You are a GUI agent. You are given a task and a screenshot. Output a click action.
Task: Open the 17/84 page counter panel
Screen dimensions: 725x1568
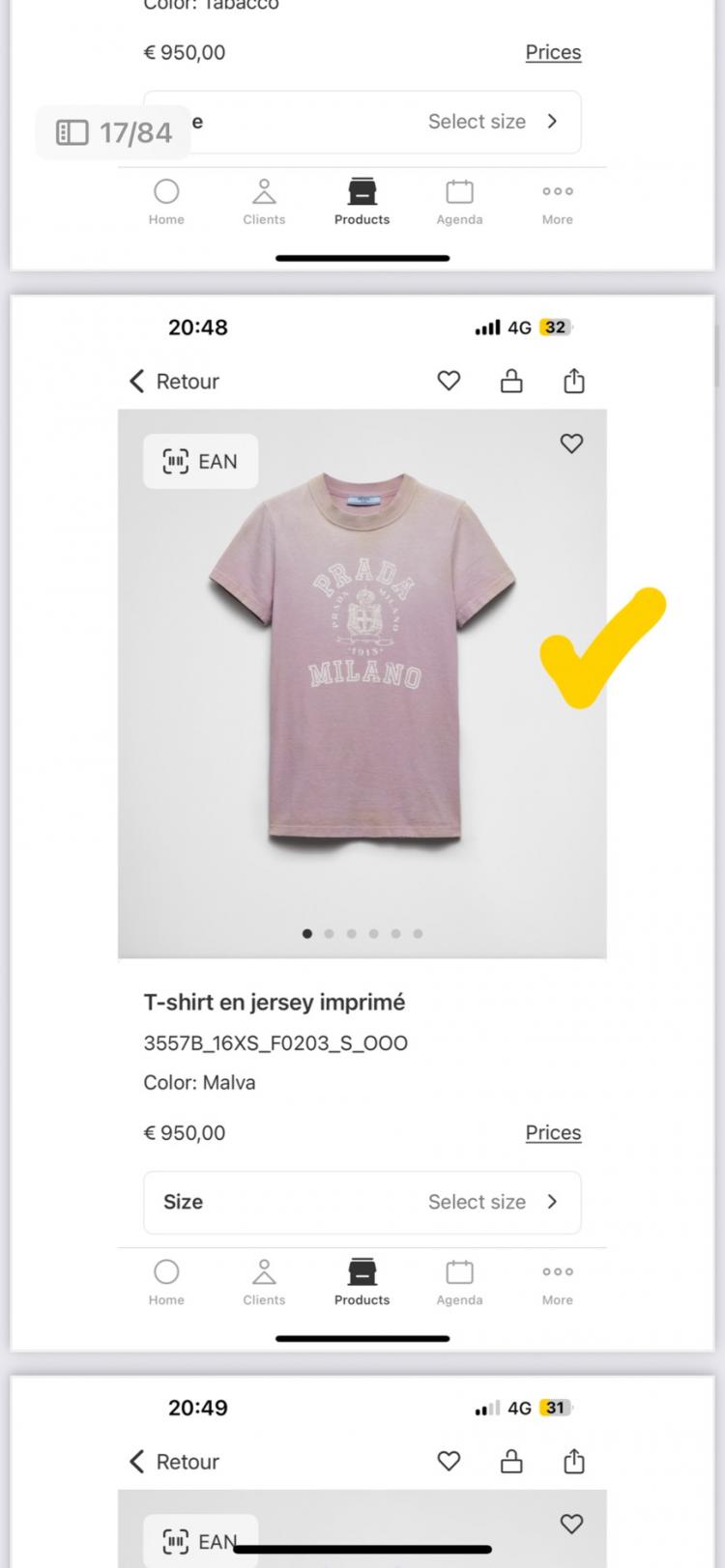click(x=113, y=132)
